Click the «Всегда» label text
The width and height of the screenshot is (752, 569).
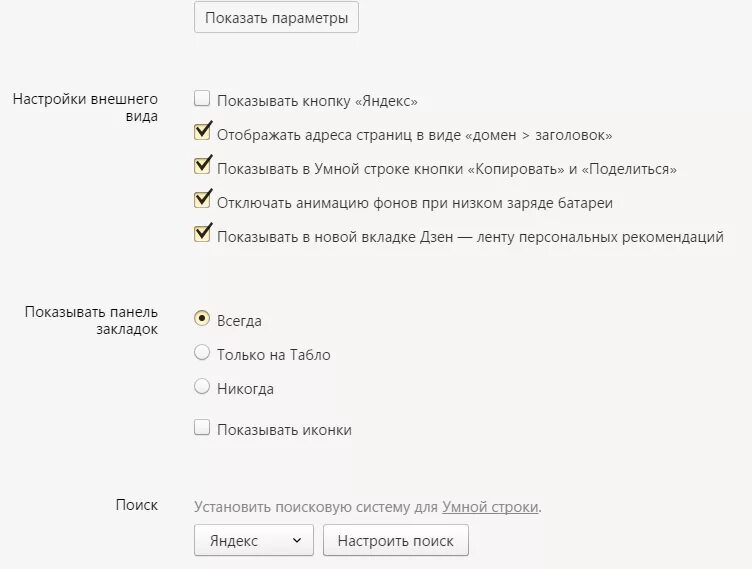[x=239, y=321]
